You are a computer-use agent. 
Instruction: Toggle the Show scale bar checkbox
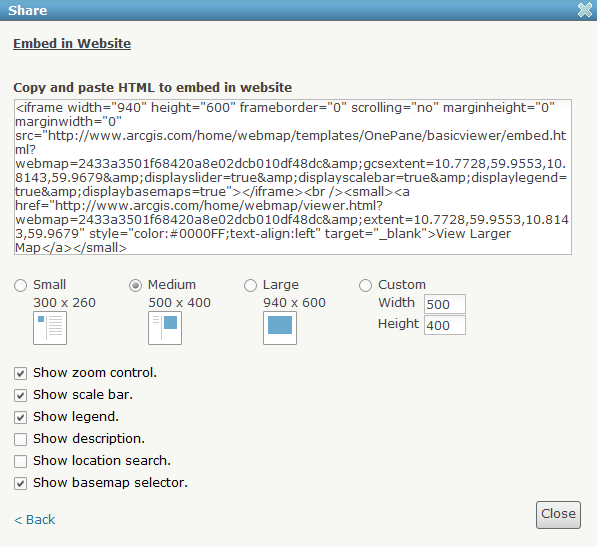tap(21, 395)
